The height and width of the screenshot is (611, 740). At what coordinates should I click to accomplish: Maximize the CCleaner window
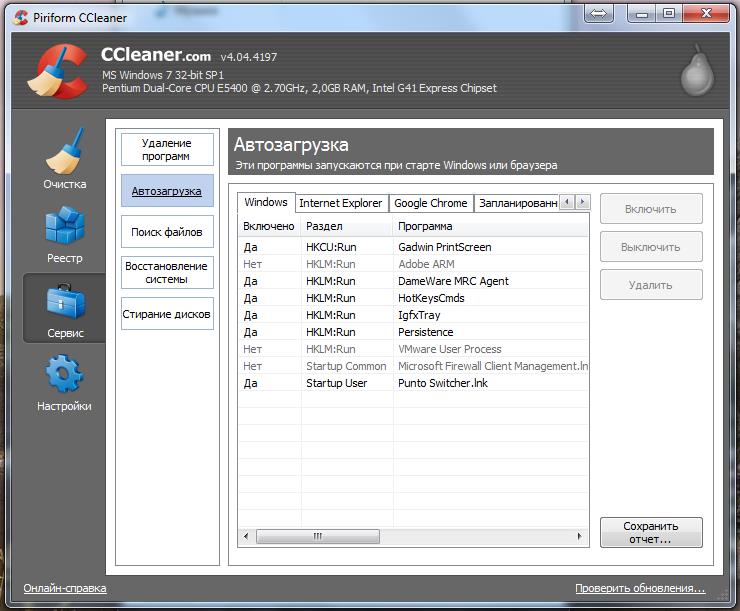pos(668,14)
